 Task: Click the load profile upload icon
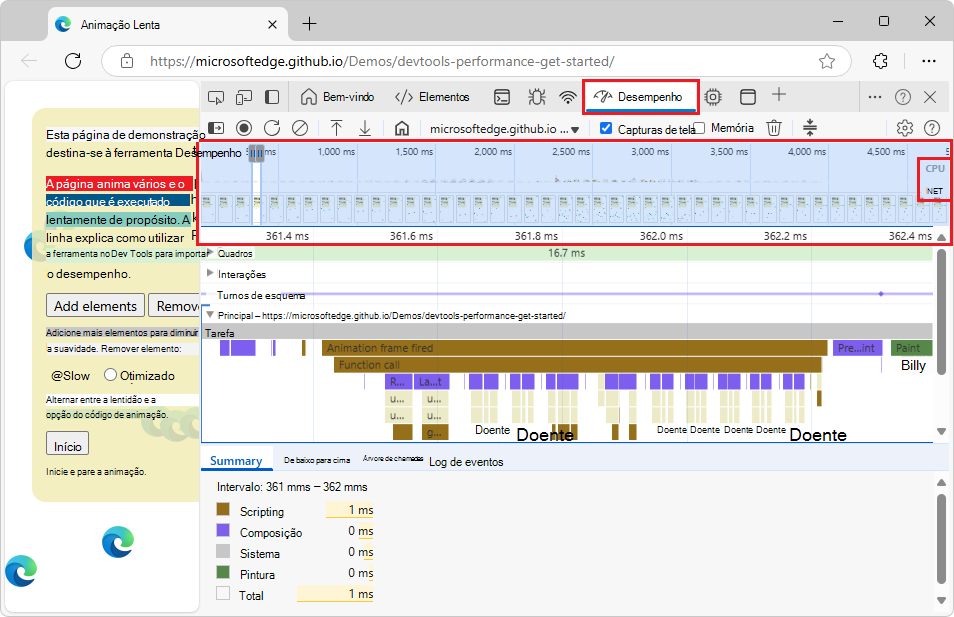point(337,128)
